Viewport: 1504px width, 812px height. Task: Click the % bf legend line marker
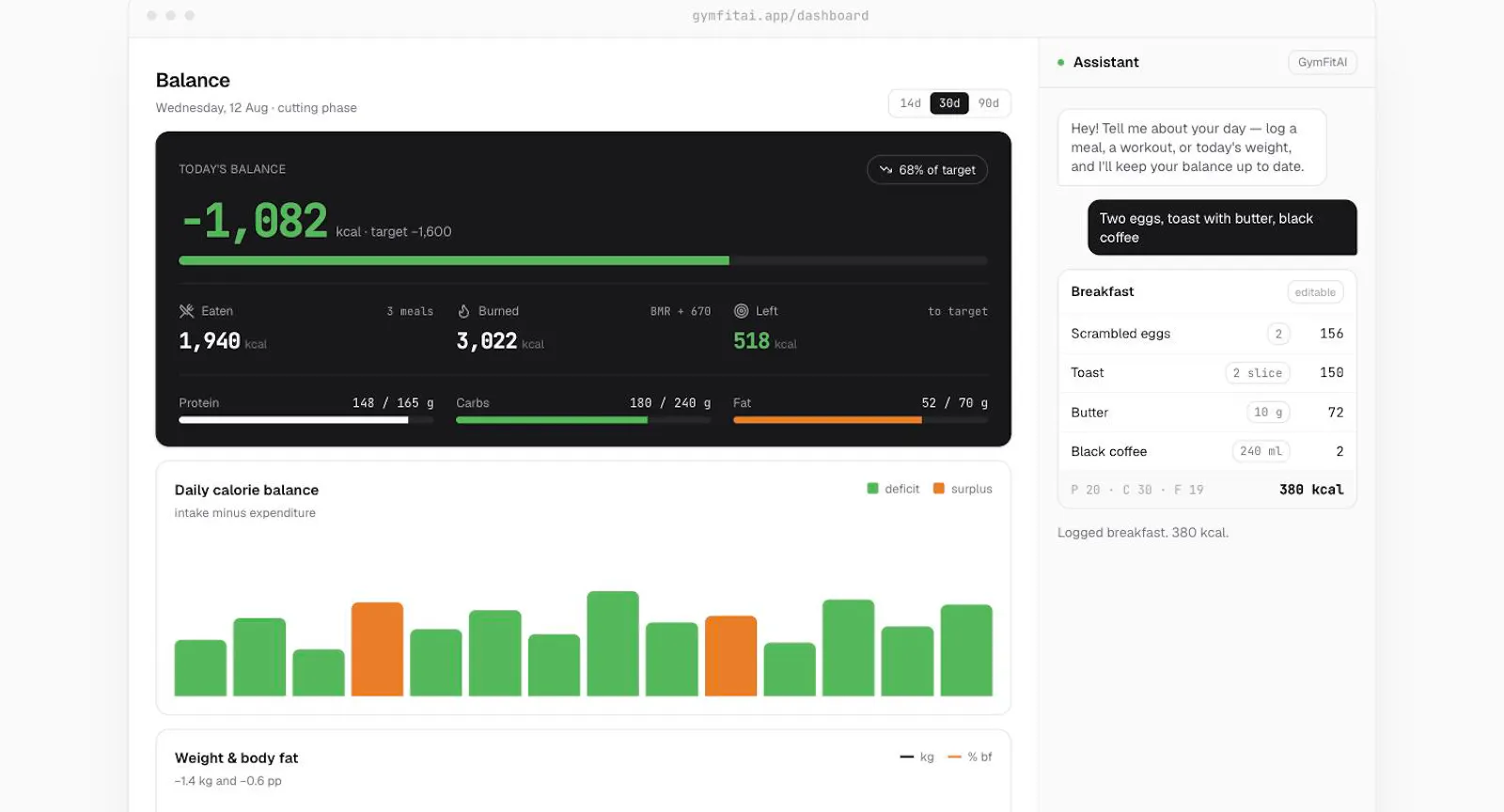tap(954, 757)
